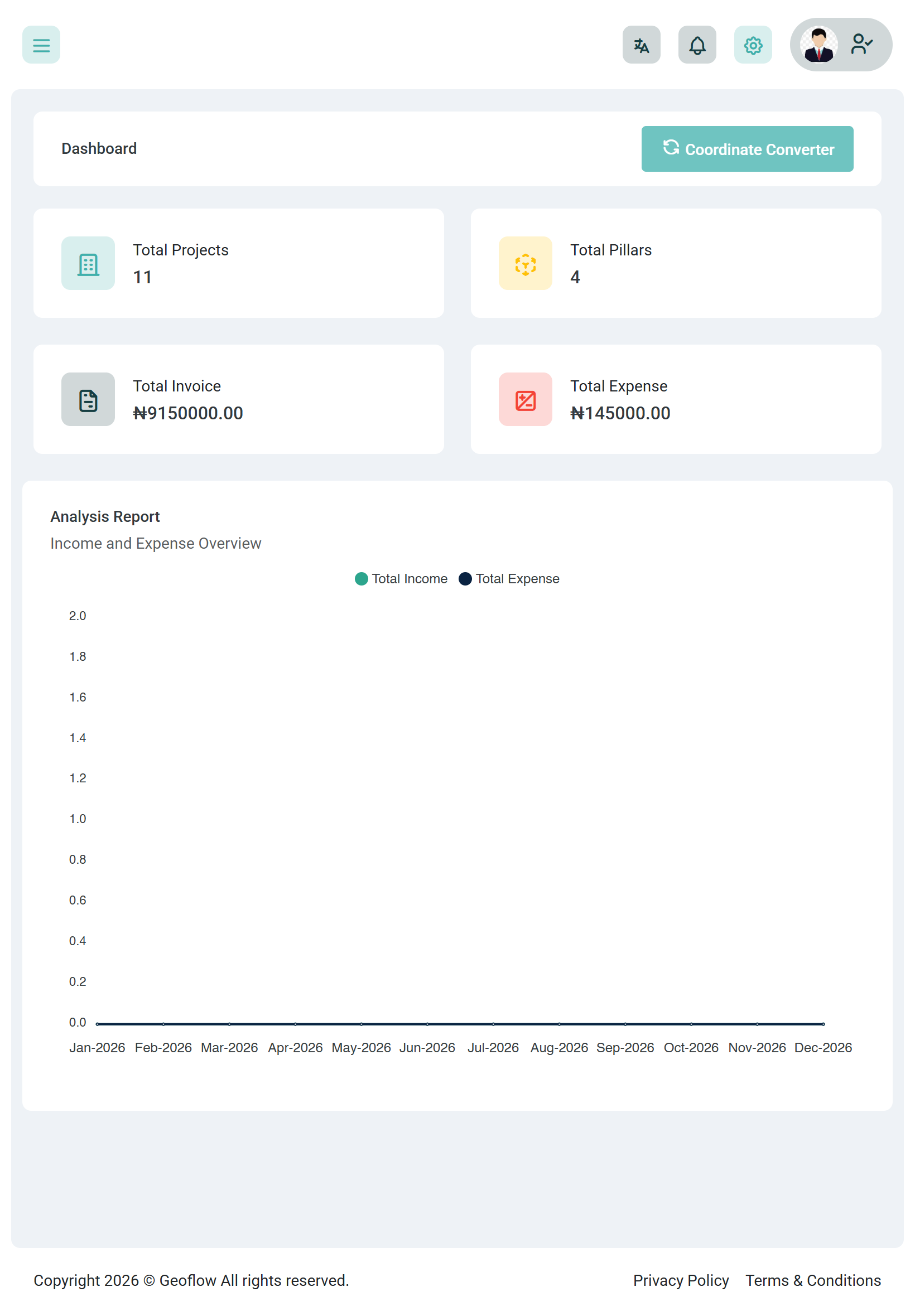Screen dimensions: 915x1316
Task: Open the settings gear icon
Action: [752, 45]
